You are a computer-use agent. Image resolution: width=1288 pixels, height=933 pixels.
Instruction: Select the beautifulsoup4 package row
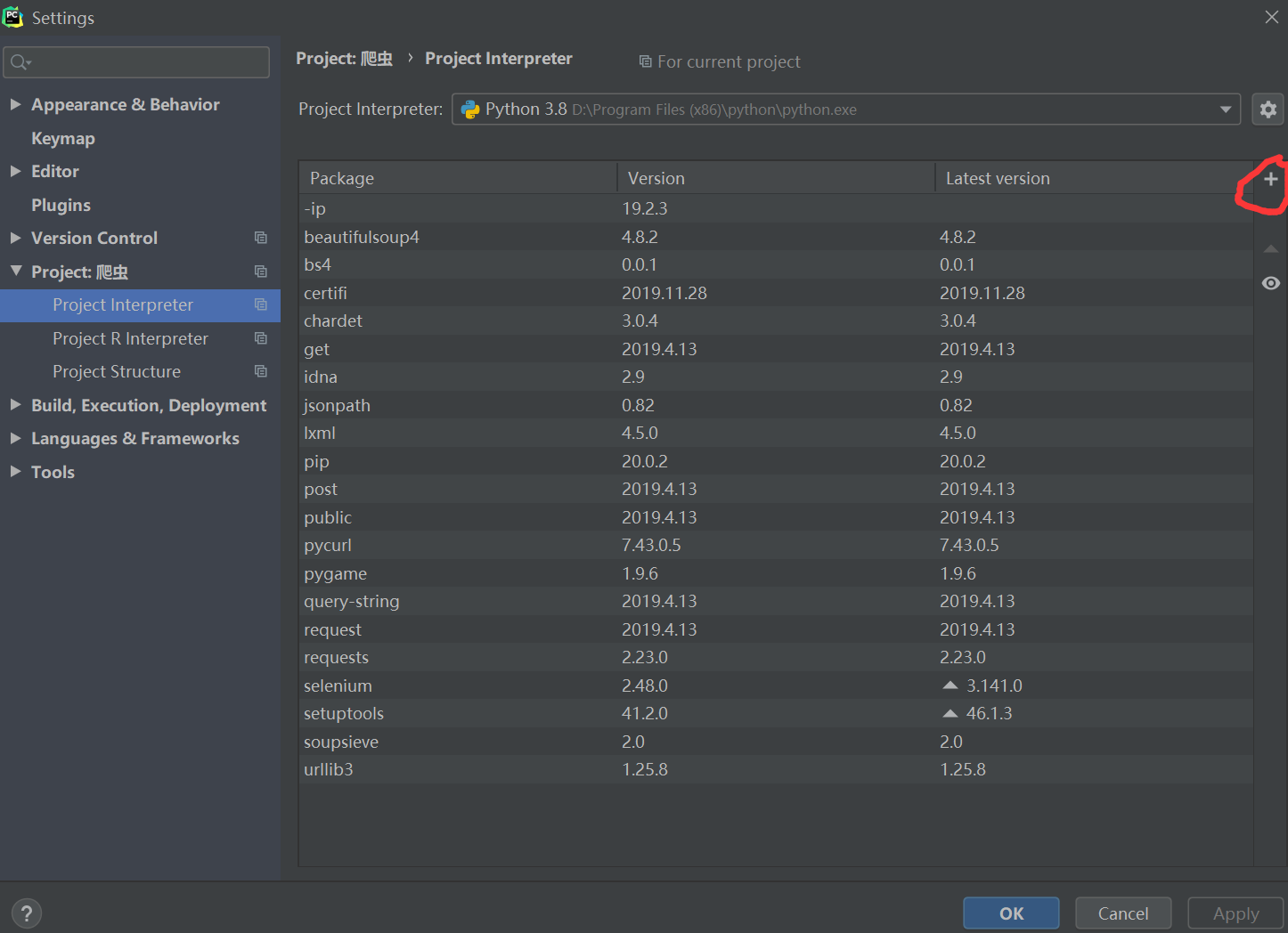point(776,237)
